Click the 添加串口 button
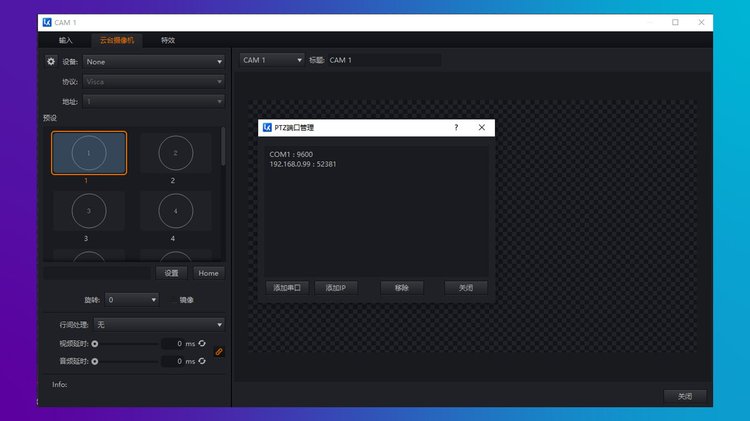 pyautogui.click(x=287, y=288)
